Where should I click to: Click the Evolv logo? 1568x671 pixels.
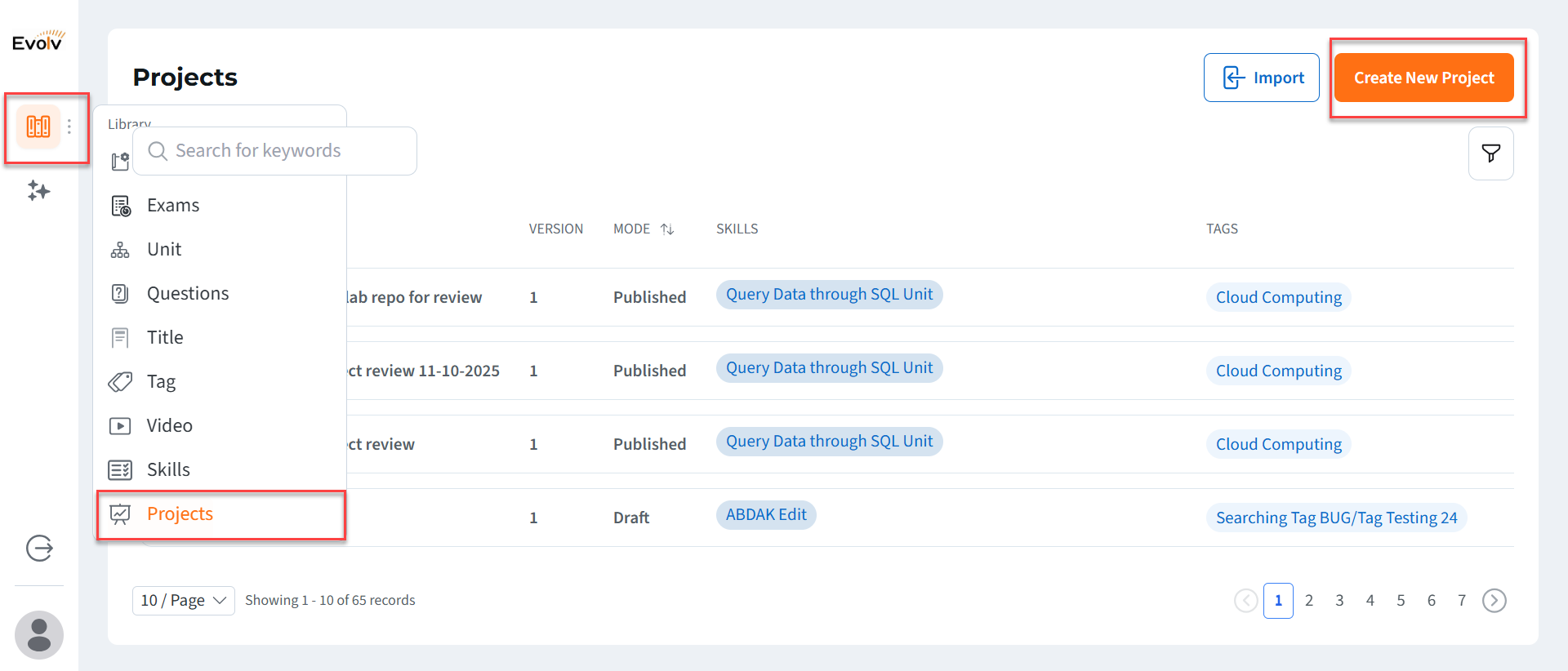pos(38,41)
